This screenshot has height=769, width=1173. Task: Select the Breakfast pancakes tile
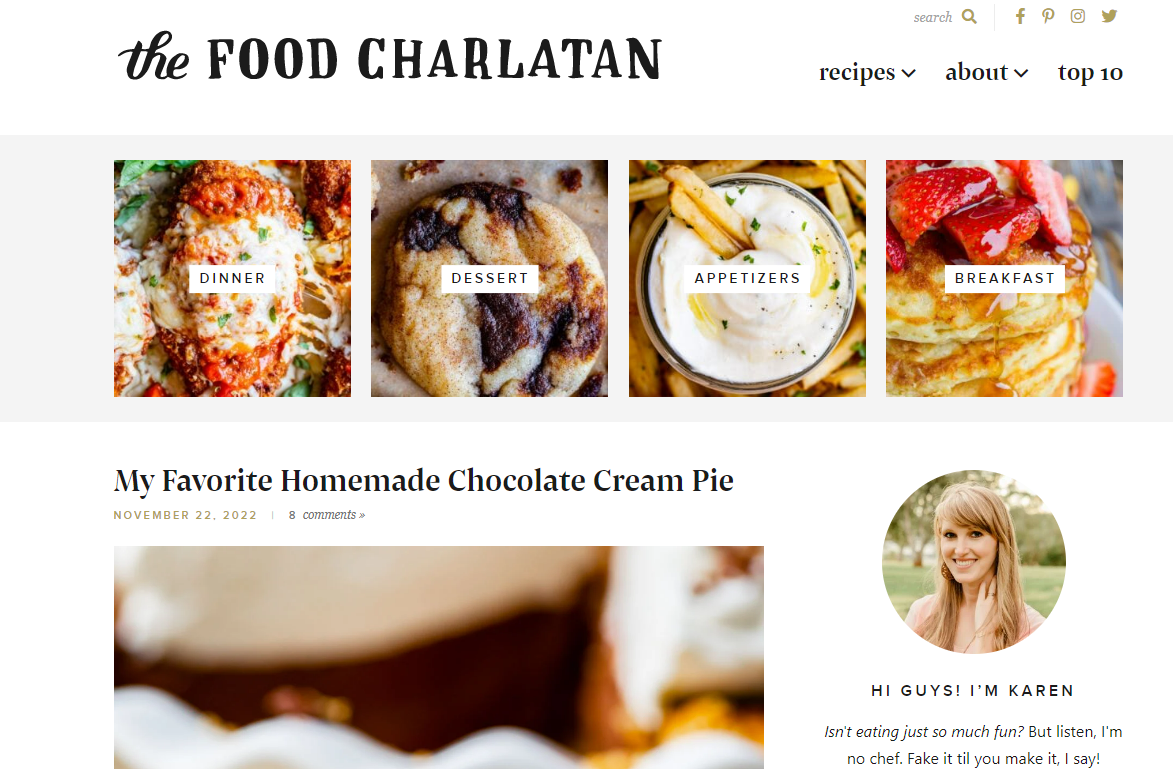[x=1004, y=278]
